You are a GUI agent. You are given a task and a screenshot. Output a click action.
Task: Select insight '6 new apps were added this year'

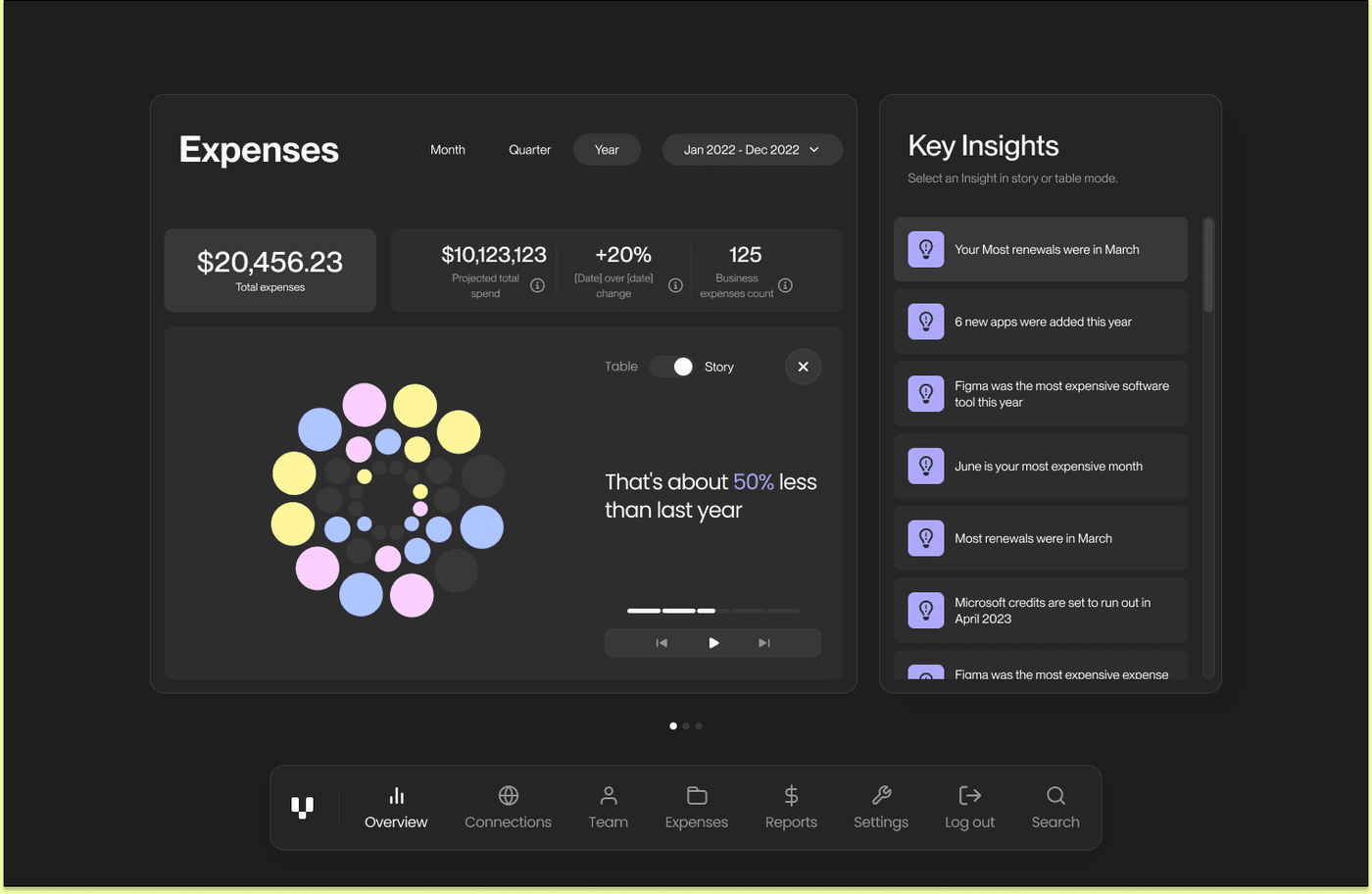(x=1041, y=322)
